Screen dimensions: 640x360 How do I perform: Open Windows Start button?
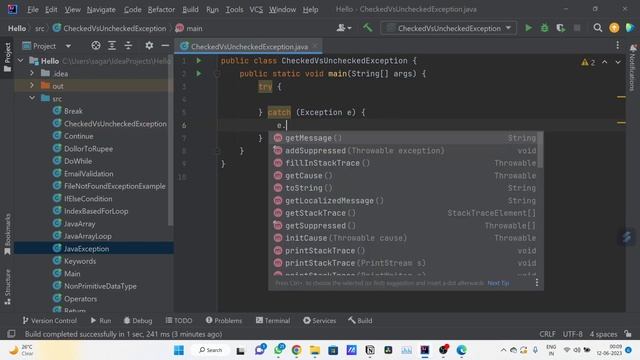[x=179, y=350]
